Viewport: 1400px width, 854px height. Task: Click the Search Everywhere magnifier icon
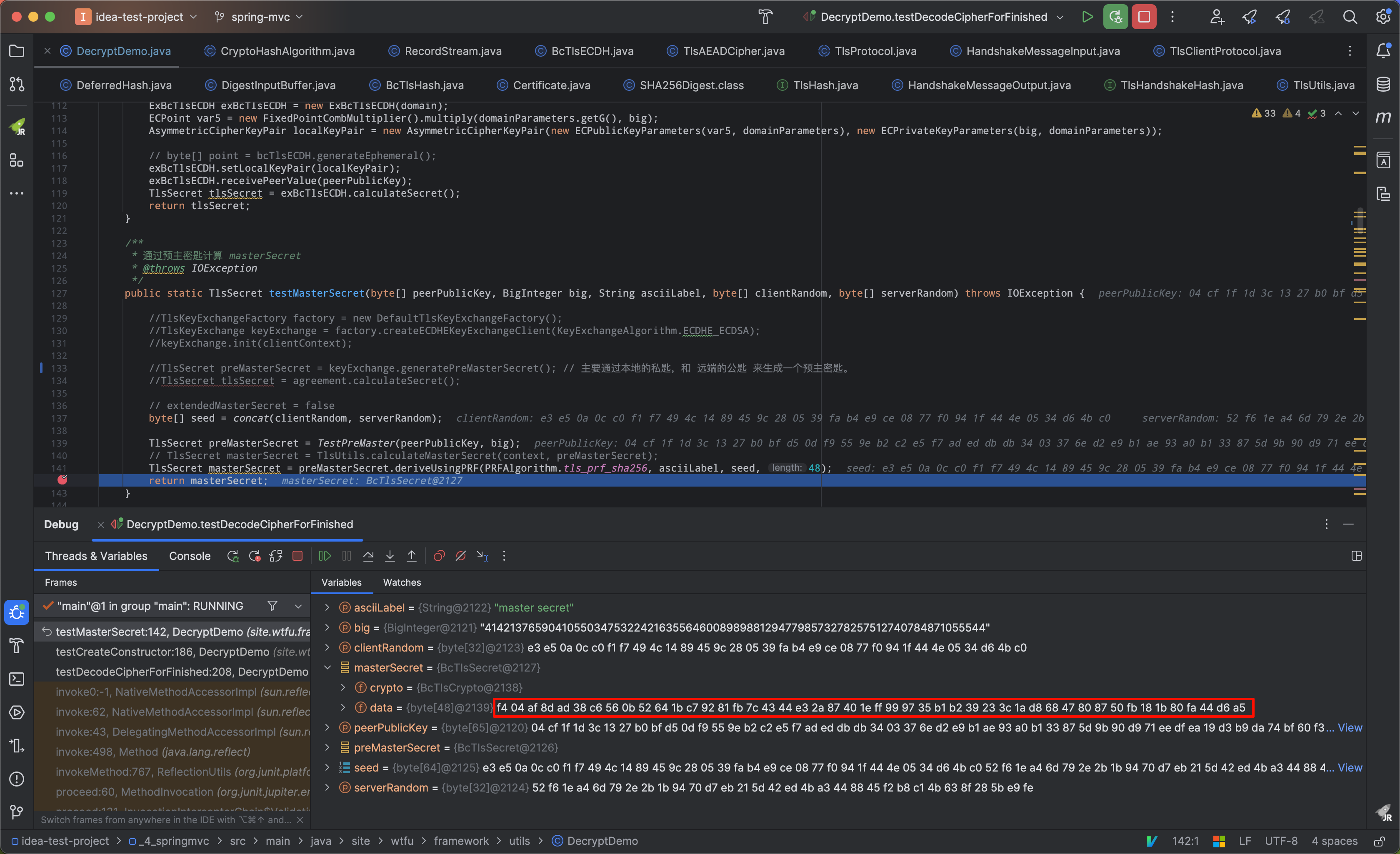click(x=1350, y=17)
